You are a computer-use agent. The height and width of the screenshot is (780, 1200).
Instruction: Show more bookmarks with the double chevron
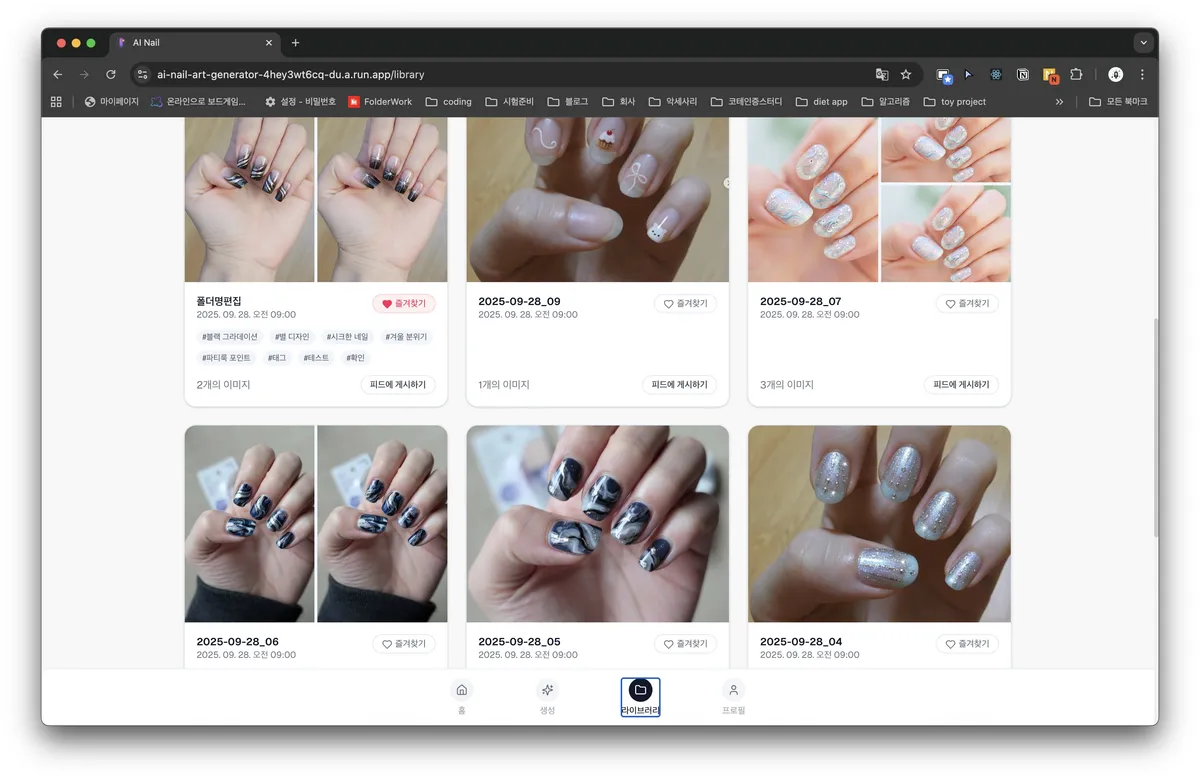click(x=1059, y=101)
